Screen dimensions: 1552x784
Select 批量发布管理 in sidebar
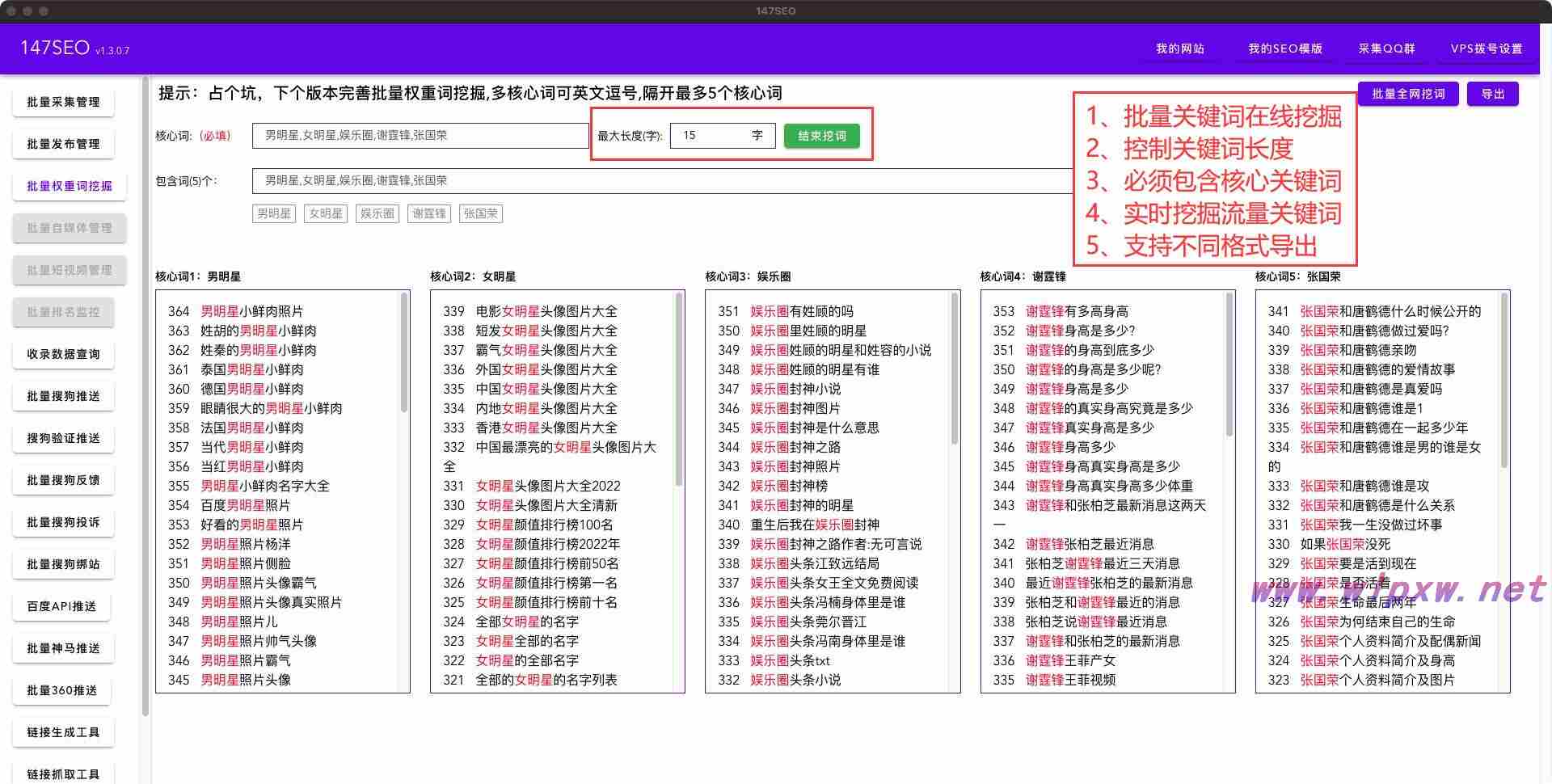[x=63, y=144]
